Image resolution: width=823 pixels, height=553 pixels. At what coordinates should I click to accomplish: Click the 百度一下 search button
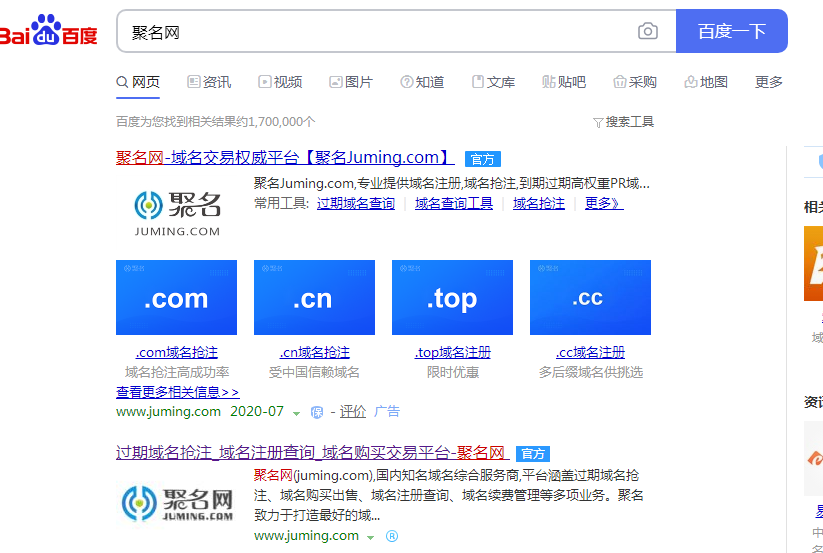[732, 31]
